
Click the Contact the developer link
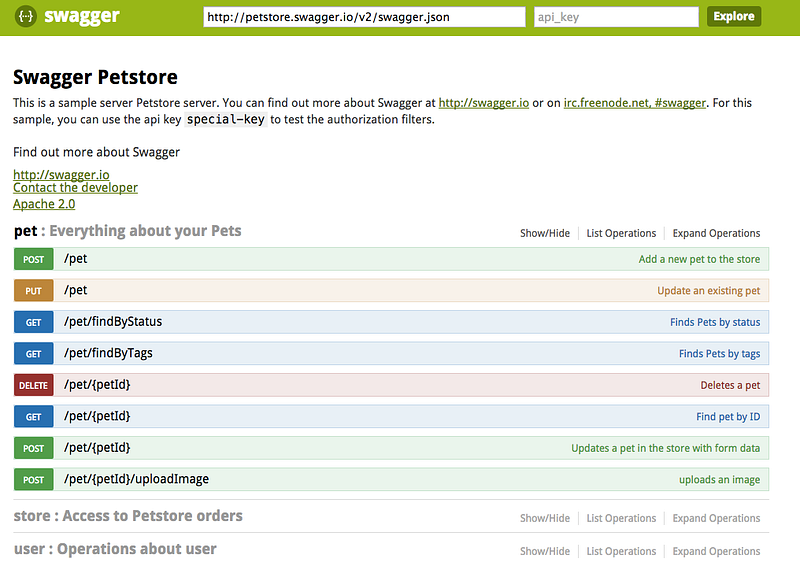(x=76, y=188)
